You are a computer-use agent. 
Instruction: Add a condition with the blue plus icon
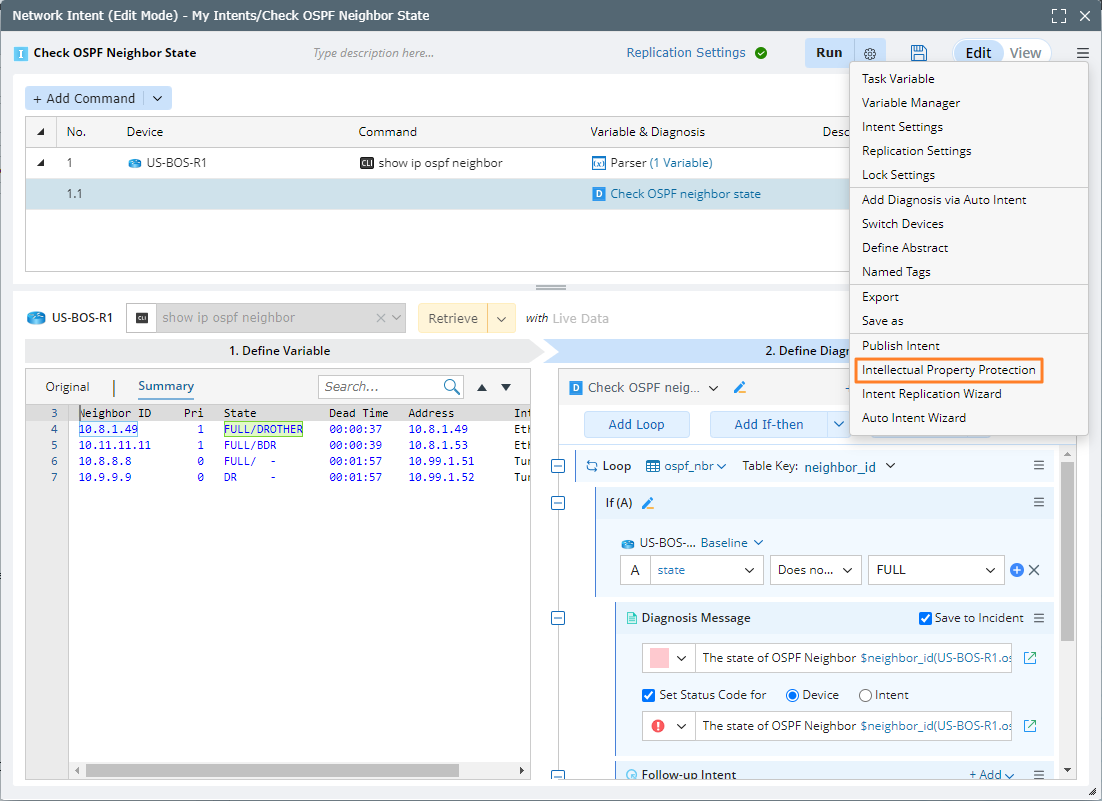(1017, 570)
